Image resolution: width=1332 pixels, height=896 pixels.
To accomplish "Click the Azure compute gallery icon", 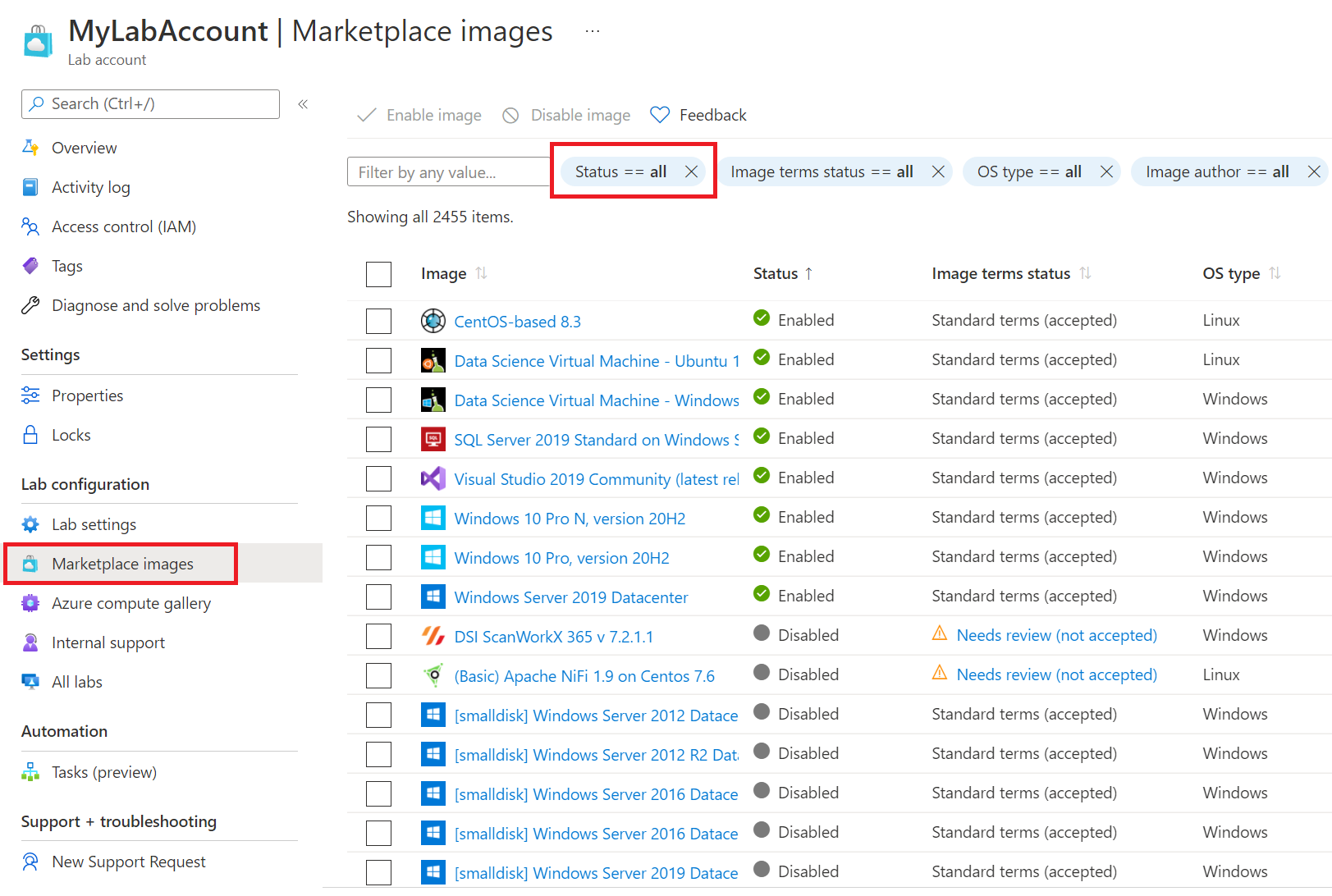I will point(30,603).
